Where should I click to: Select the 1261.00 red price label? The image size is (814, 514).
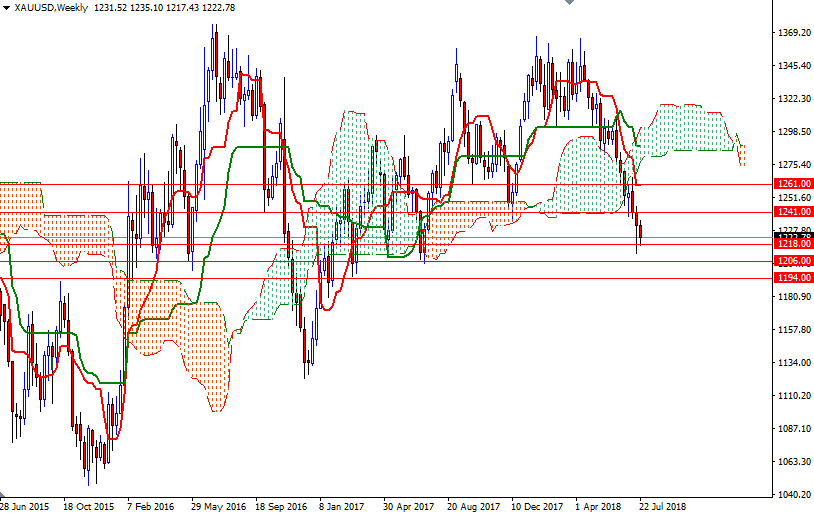pos(792,184)
